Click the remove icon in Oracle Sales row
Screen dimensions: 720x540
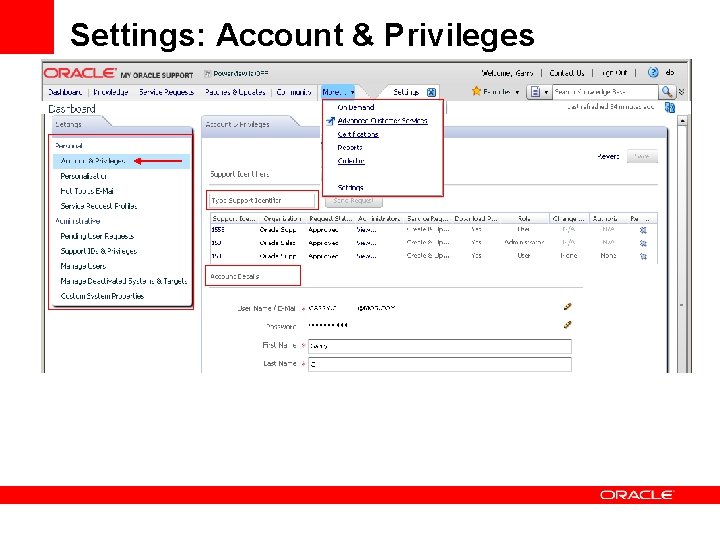pos(643,243)
